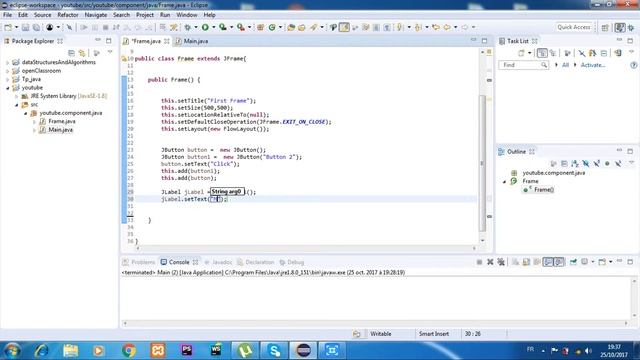
Task: Toggle Mark Occurrences highlighter icon
Action: [x=344, y=27]
